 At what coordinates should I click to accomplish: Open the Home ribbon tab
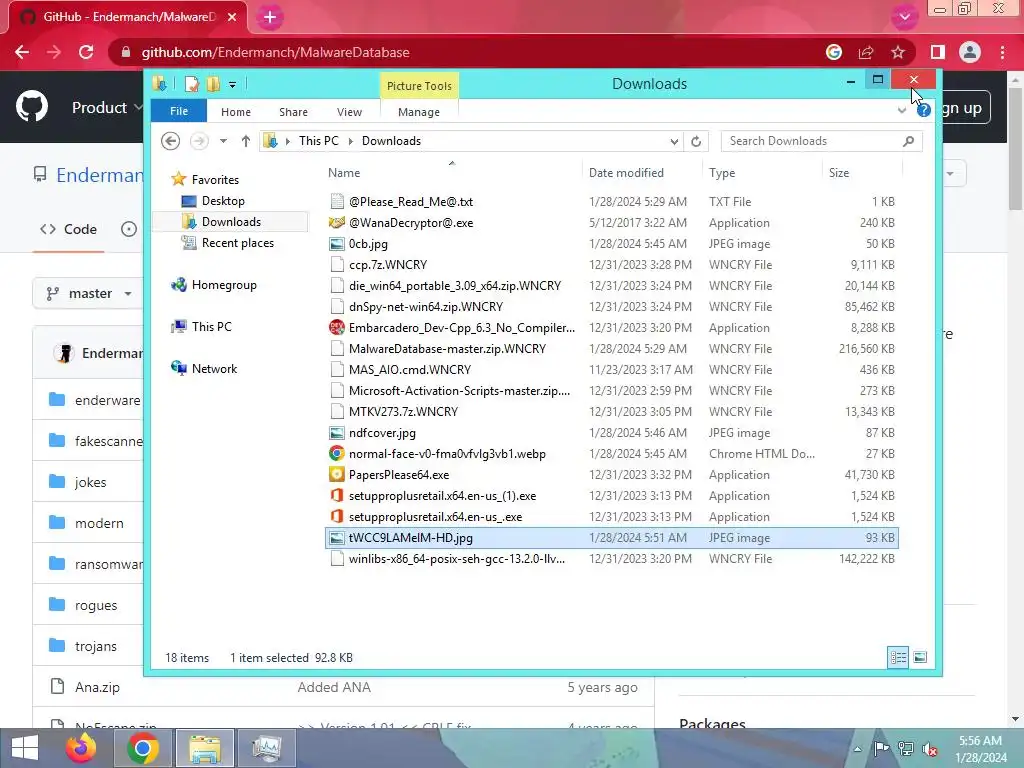tap(236, 112)
